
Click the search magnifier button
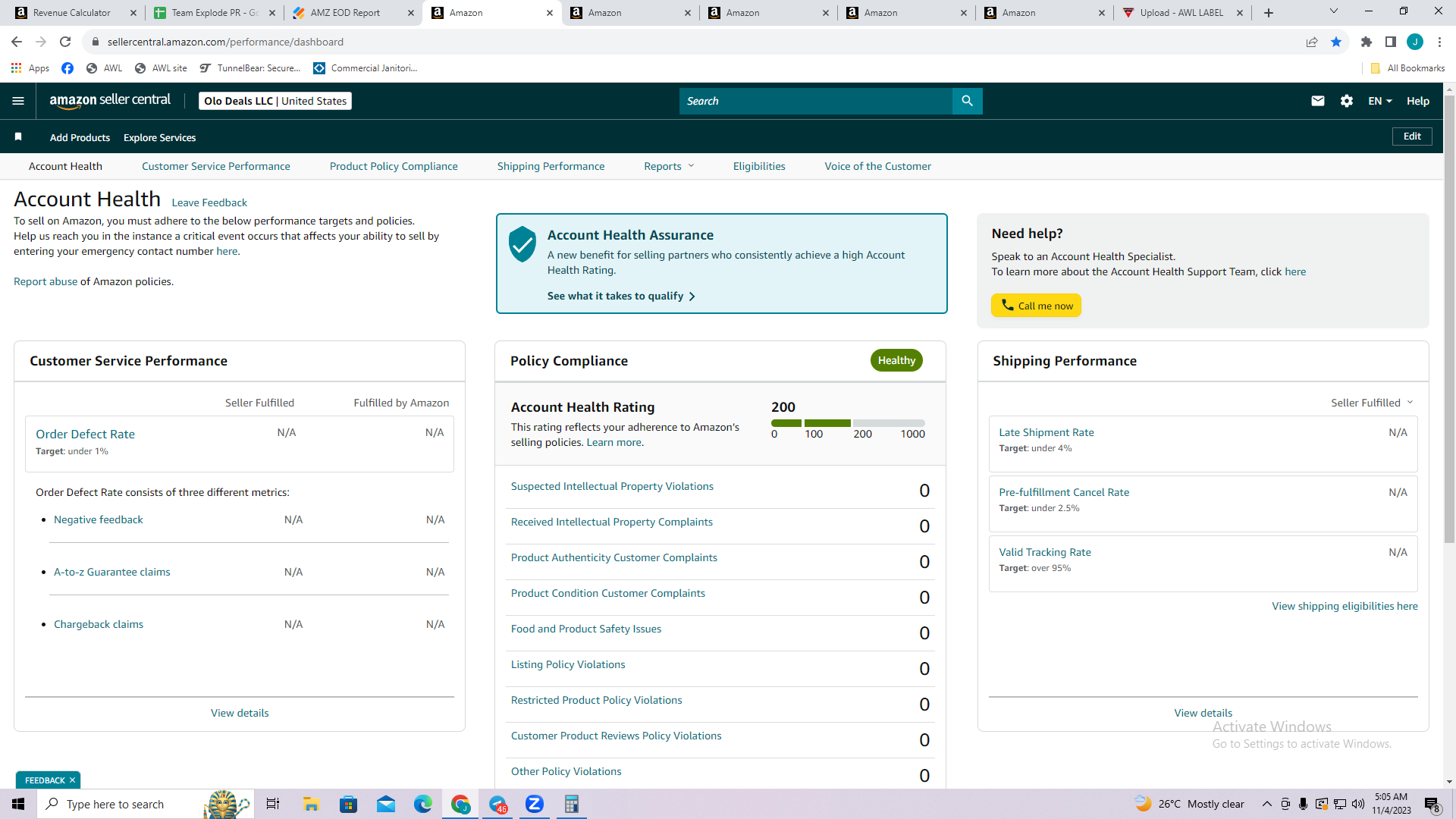click(967, 101)
